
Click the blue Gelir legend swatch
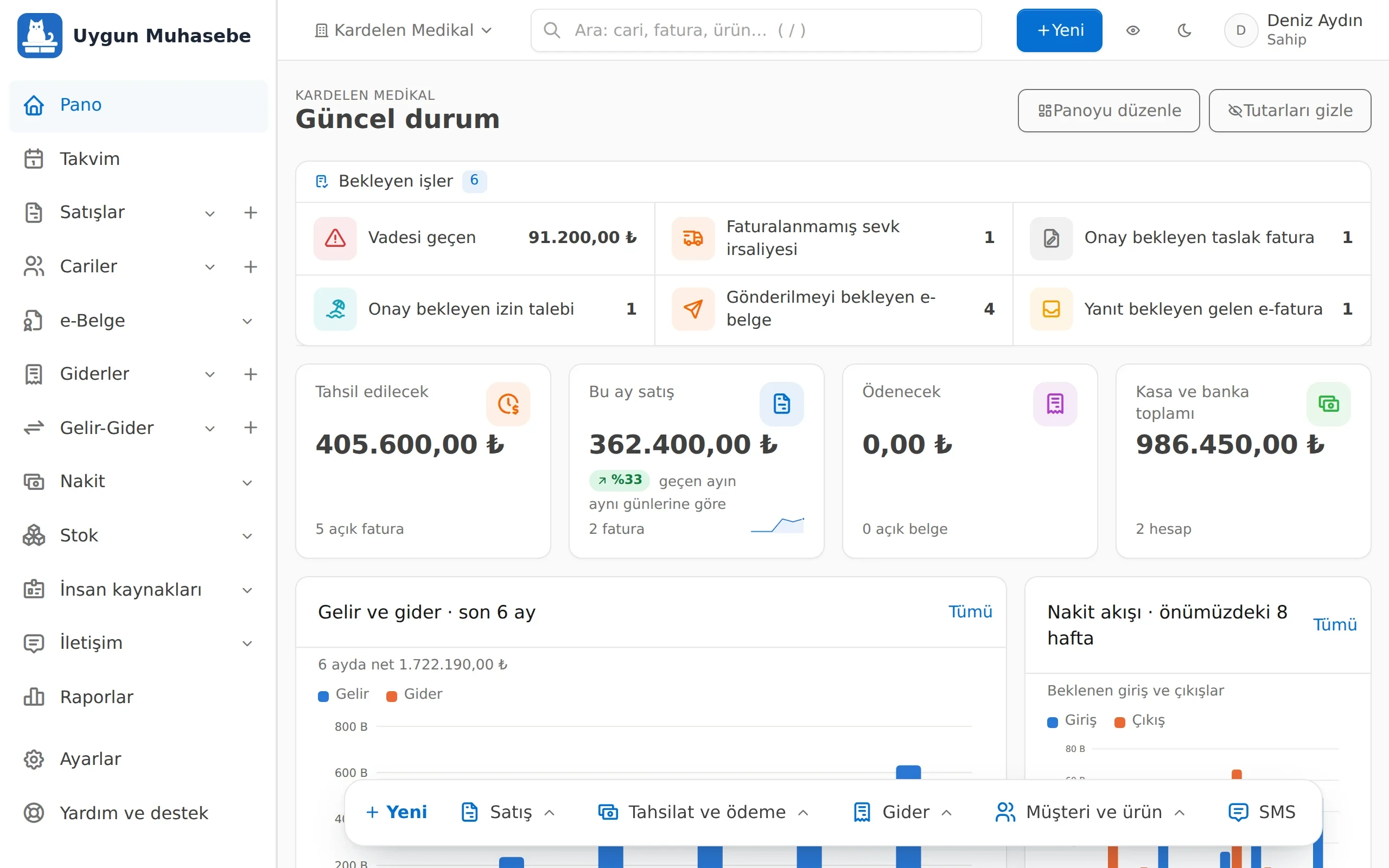click(323, 696)
